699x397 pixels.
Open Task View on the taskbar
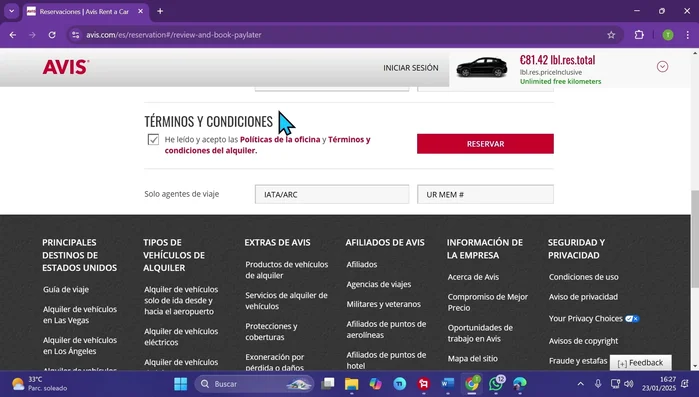[x=328, y=384]
